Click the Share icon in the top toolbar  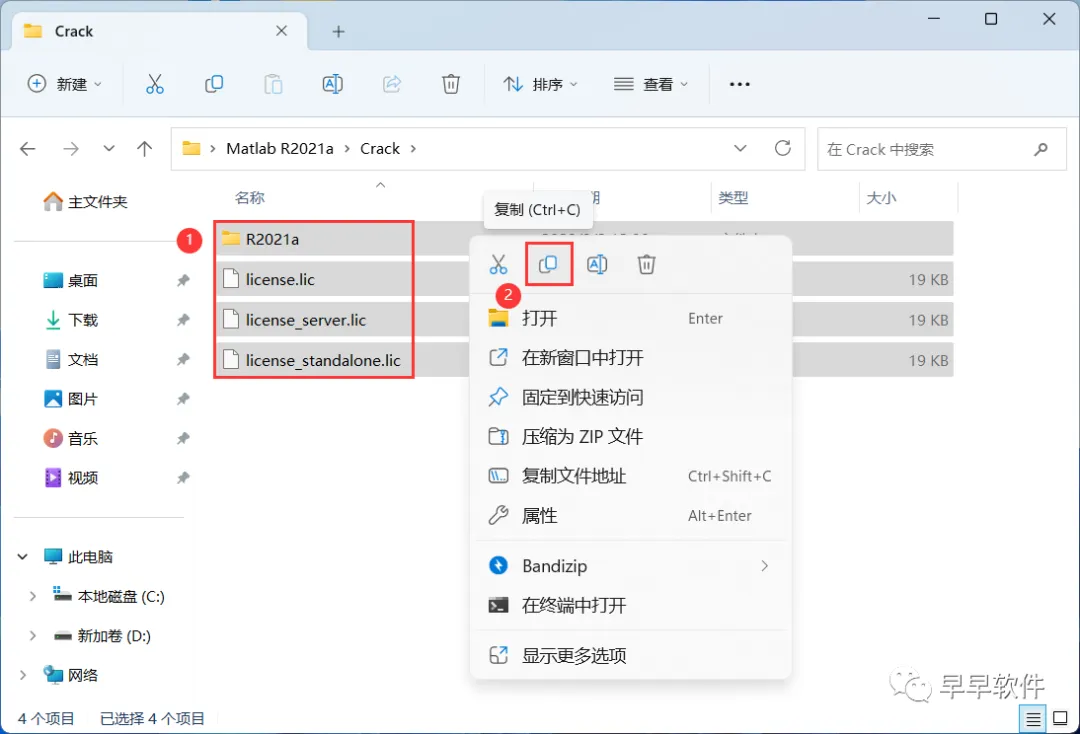(x=392, y=84)
